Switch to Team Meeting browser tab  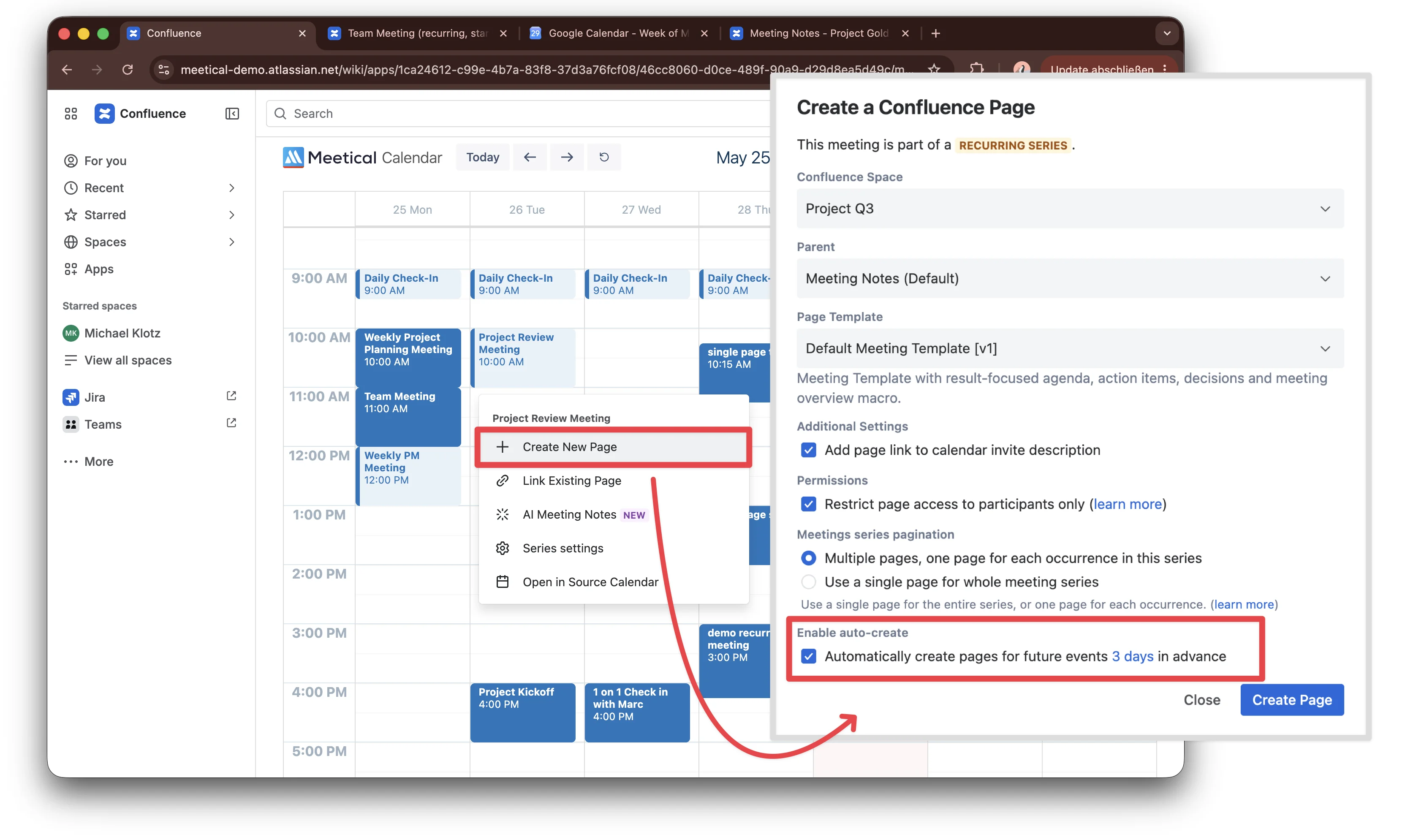[x=418, y=33]
